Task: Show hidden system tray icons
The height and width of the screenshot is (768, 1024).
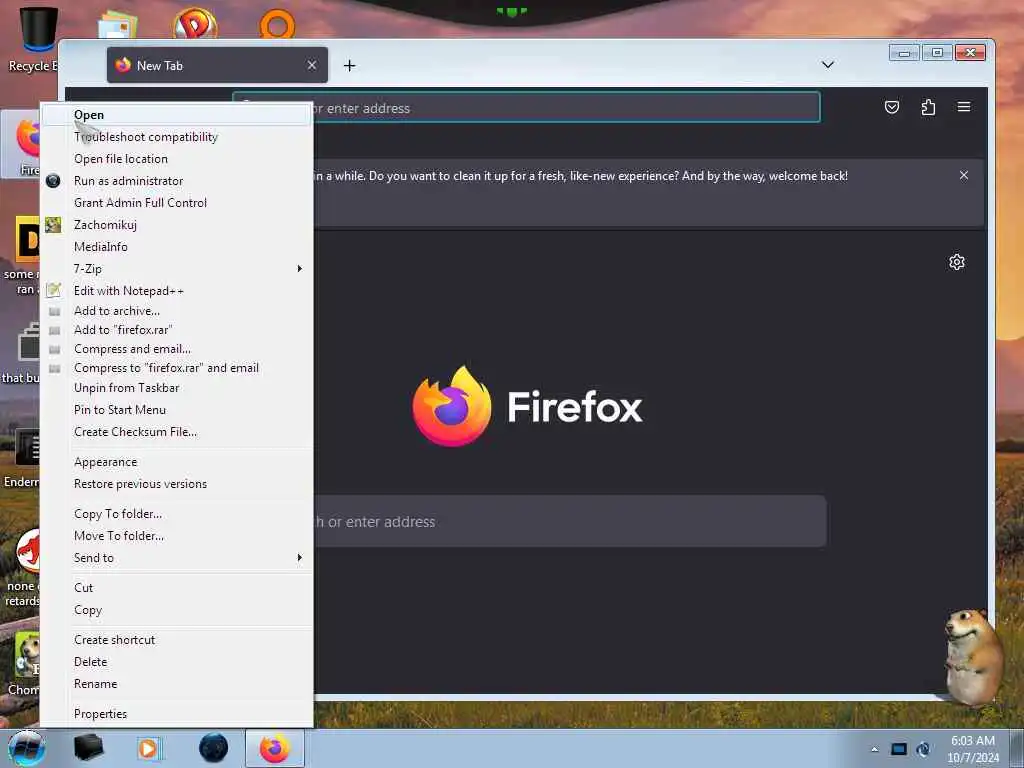Action: point(874,749)
